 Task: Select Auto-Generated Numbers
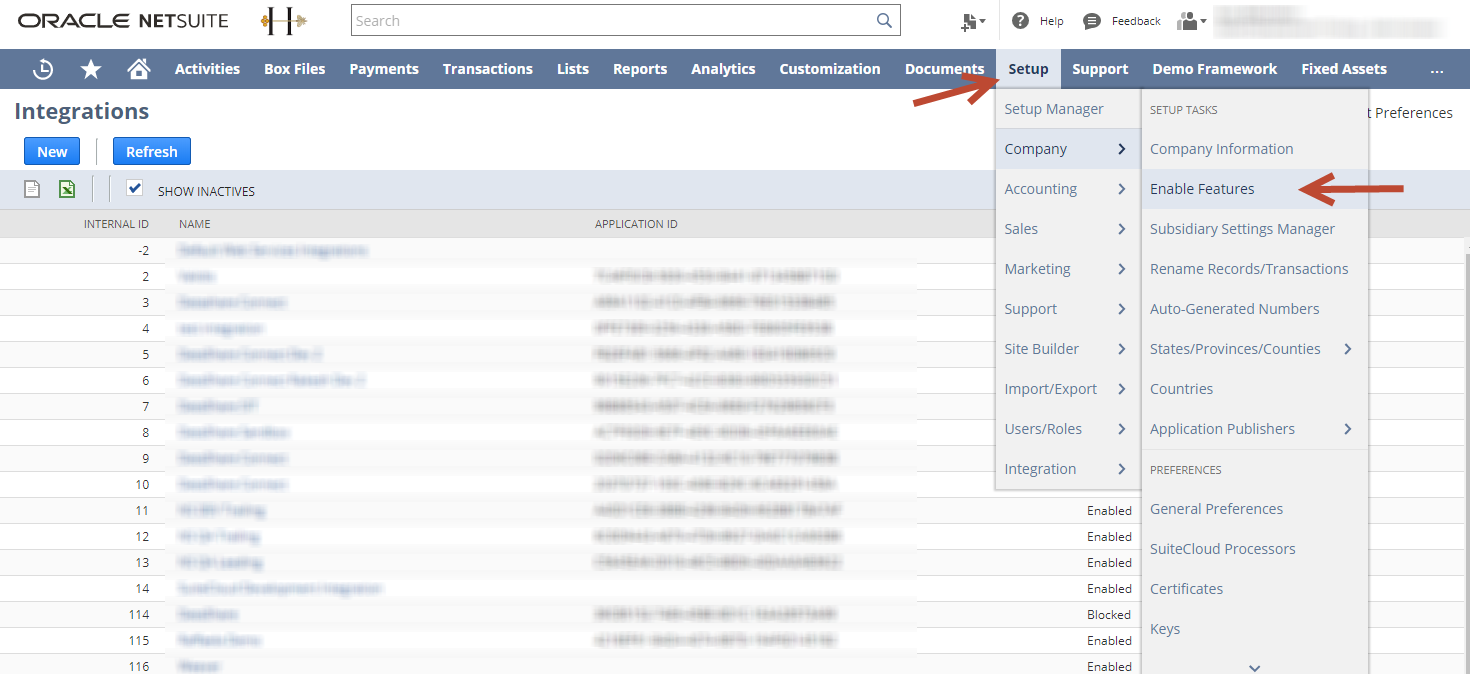pyautogui.click(x=1235, y=309)
